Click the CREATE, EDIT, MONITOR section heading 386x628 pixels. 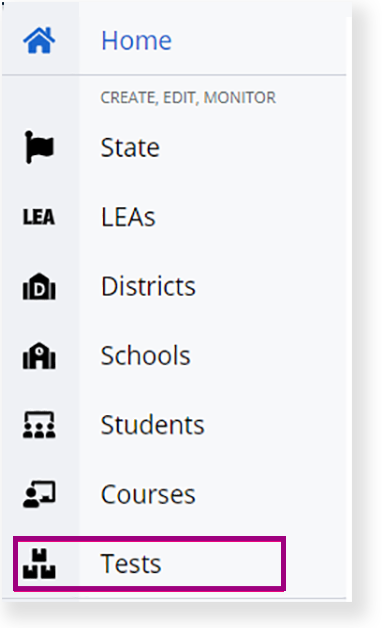(x=188, y=98)
